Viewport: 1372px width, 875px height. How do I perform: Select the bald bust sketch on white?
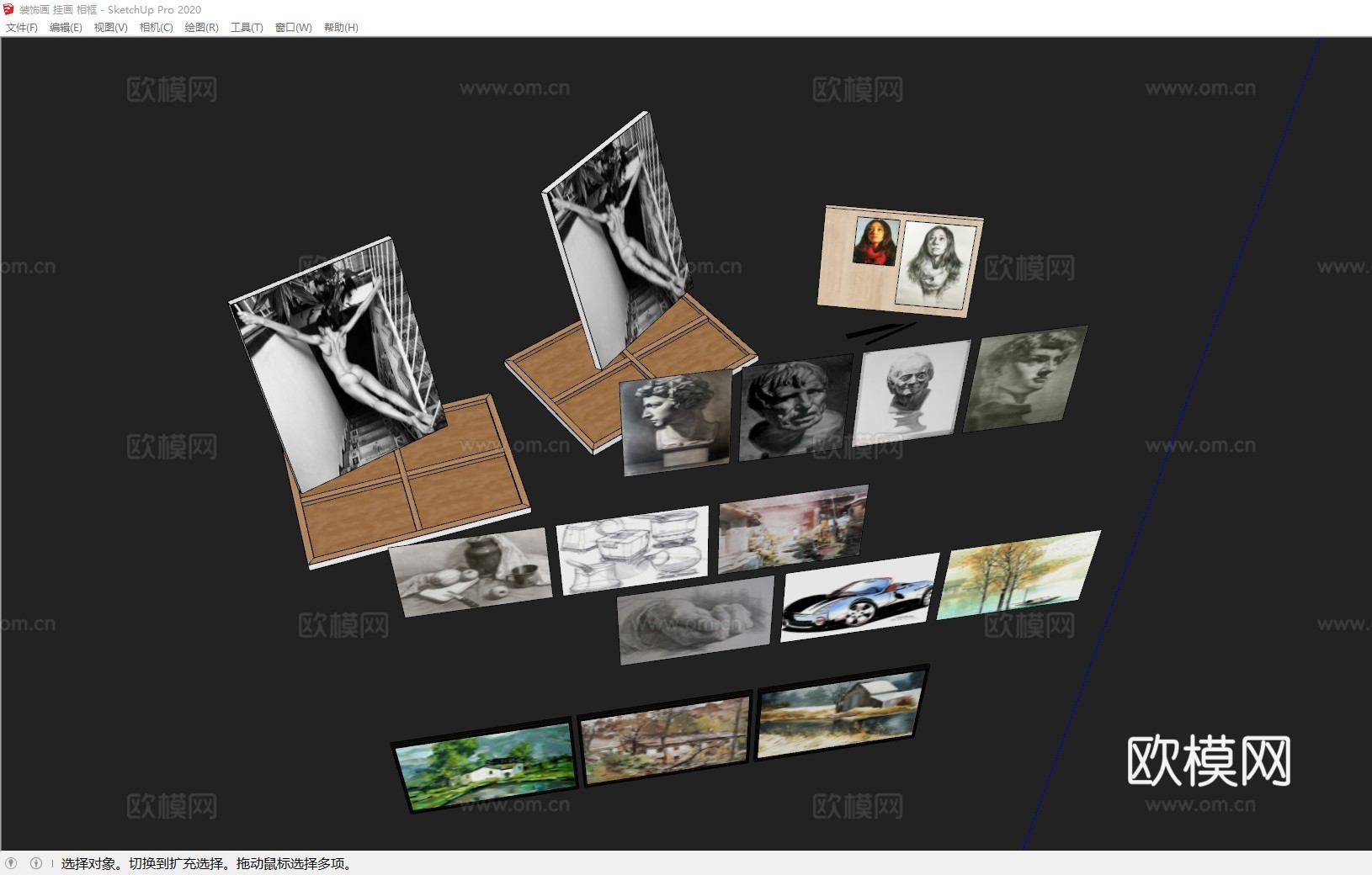pos(911,392)
